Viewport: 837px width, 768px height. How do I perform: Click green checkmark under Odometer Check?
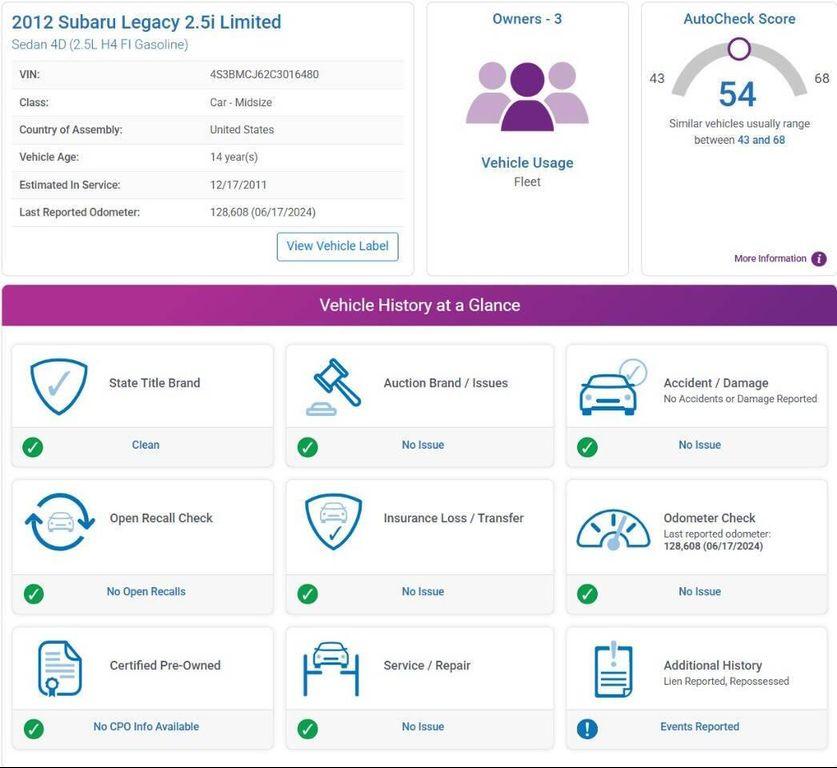tap(587, 593)
